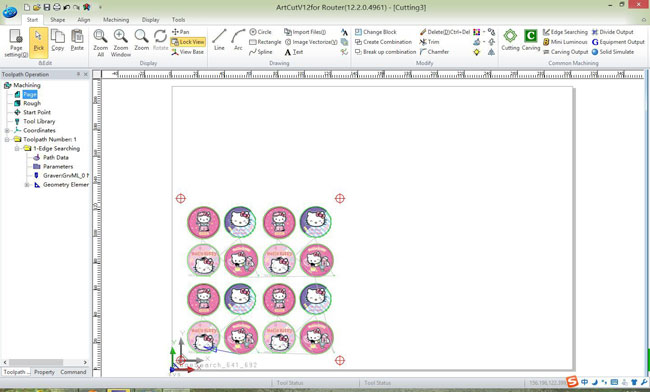Click Solid Simulate button
650x392 pixels.
(x=613, y=52)
